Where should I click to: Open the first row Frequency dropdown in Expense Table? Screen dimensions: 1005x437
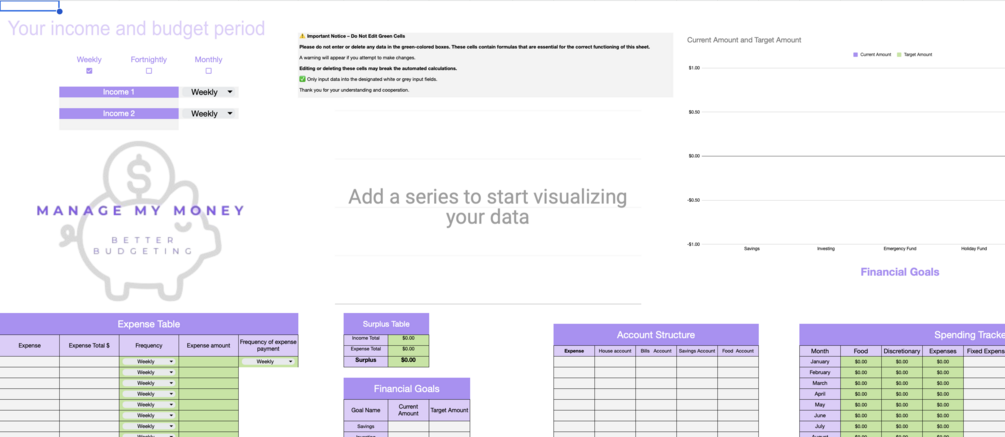(171, 362)
